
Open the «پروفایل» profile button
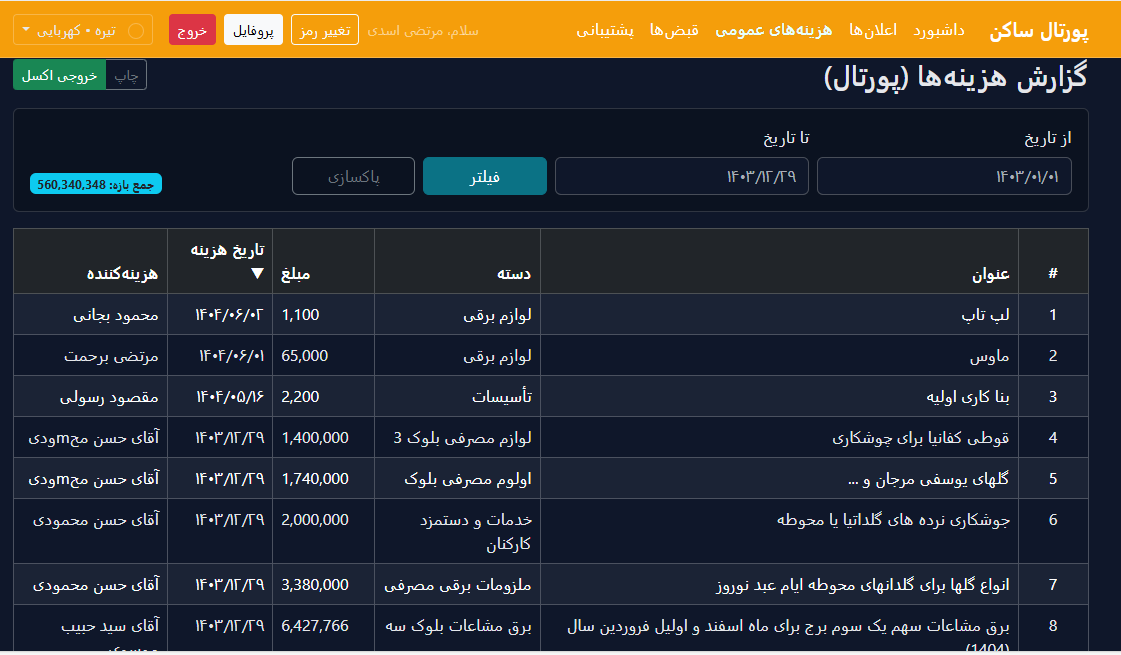pyautogui.click(x=252, y=30)
